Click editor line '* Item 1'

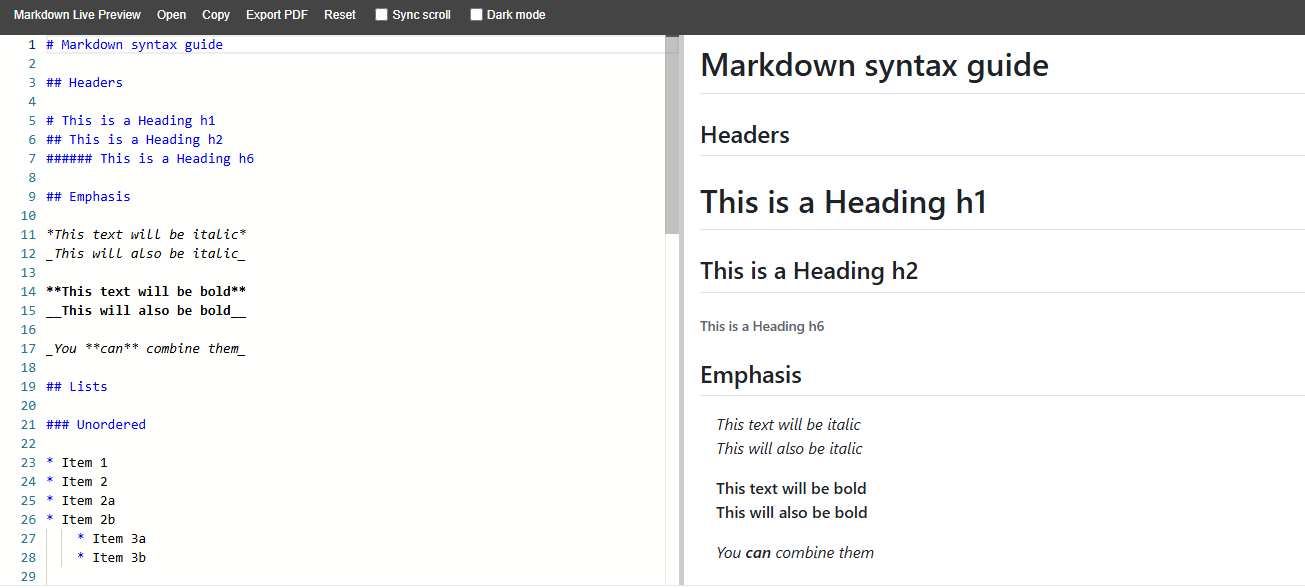pyautogui.click(x=77, y=463)
